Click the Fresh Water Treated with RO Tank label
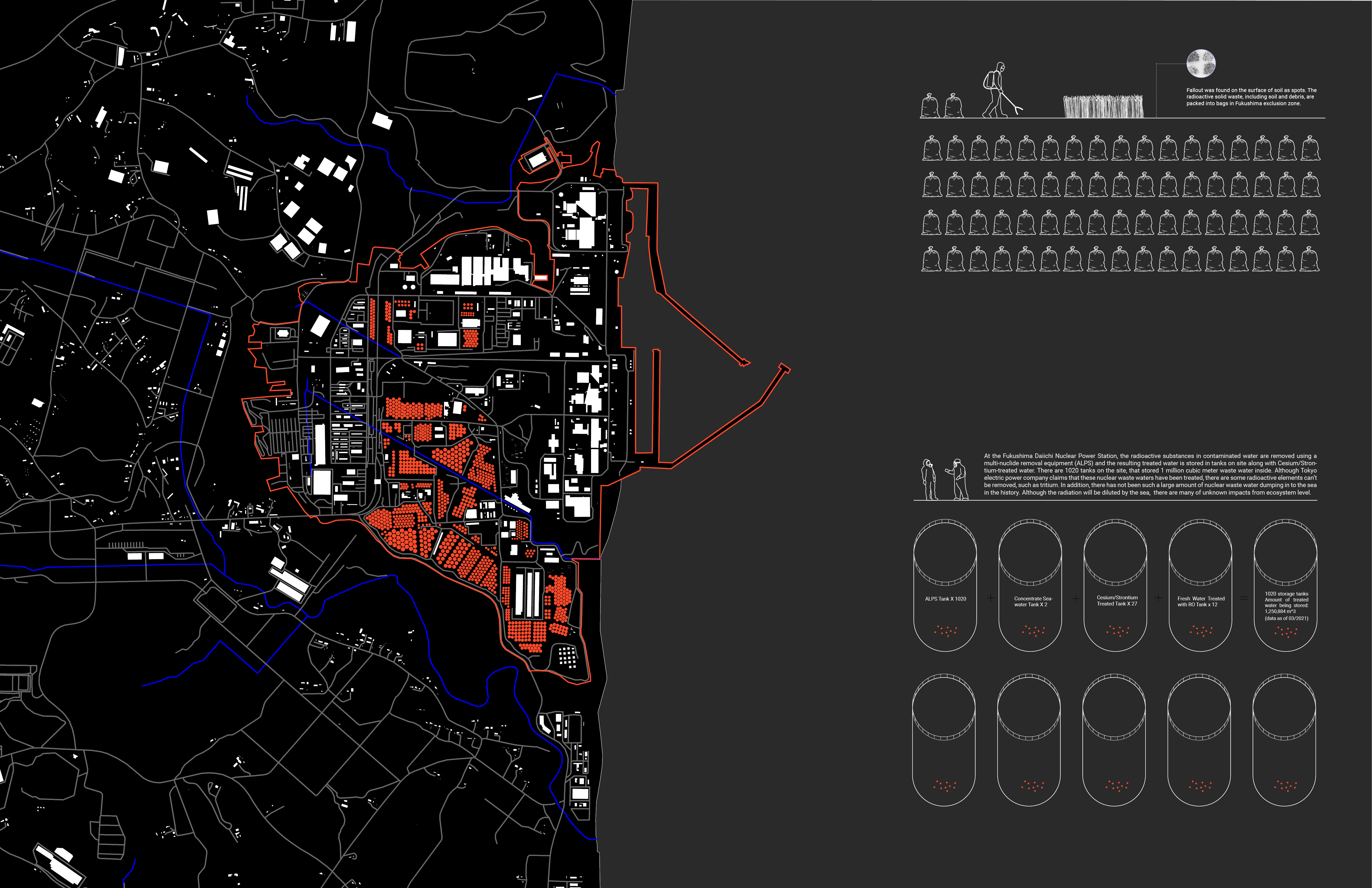1372x888 pixels. (1201, 601)
